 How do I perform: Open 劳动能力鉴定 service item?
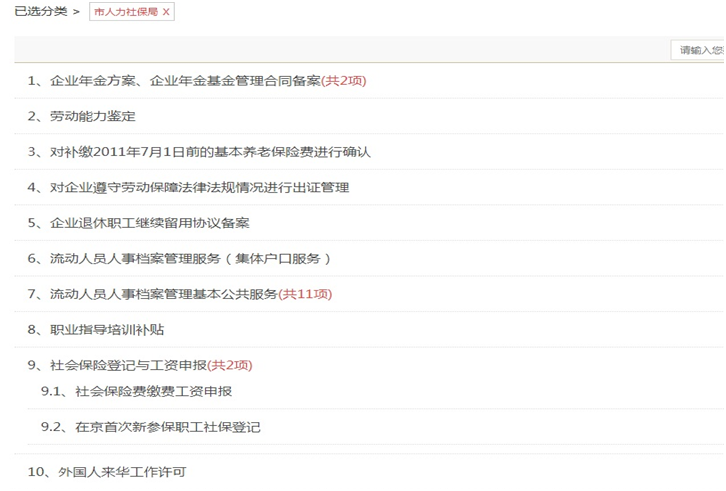[92, 116]
